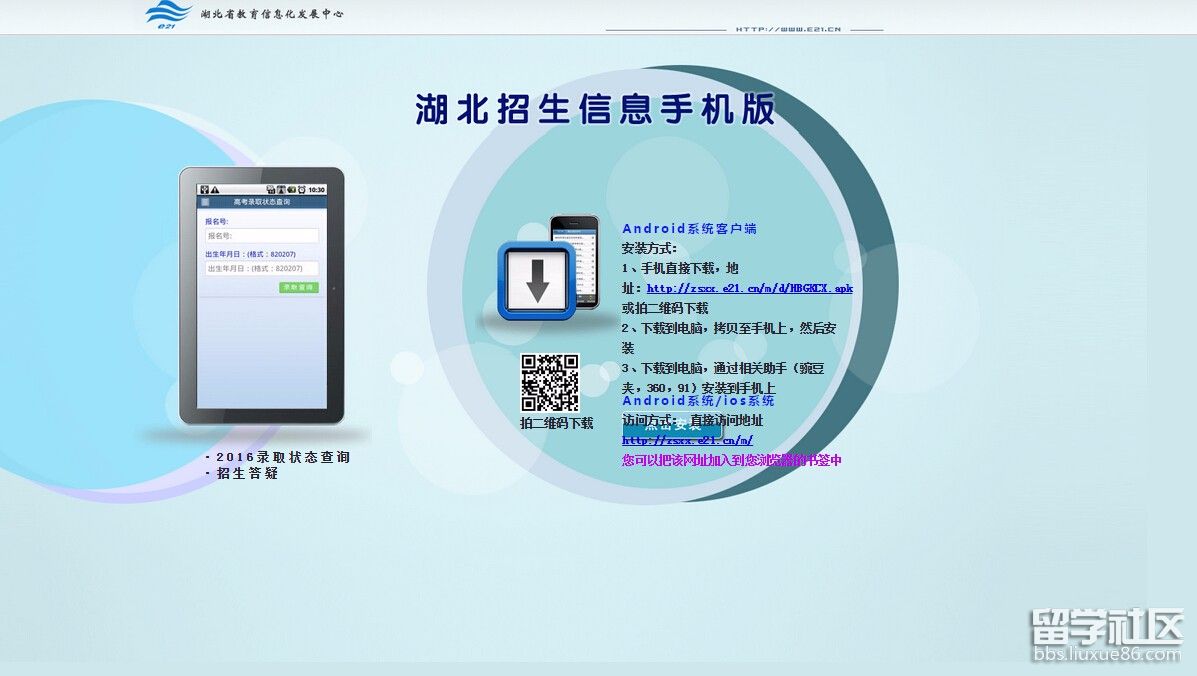Click the HTTP://WWW.E21.CN header text
This screenshot has height=676, width=1197.
click(x=788, y=29)
